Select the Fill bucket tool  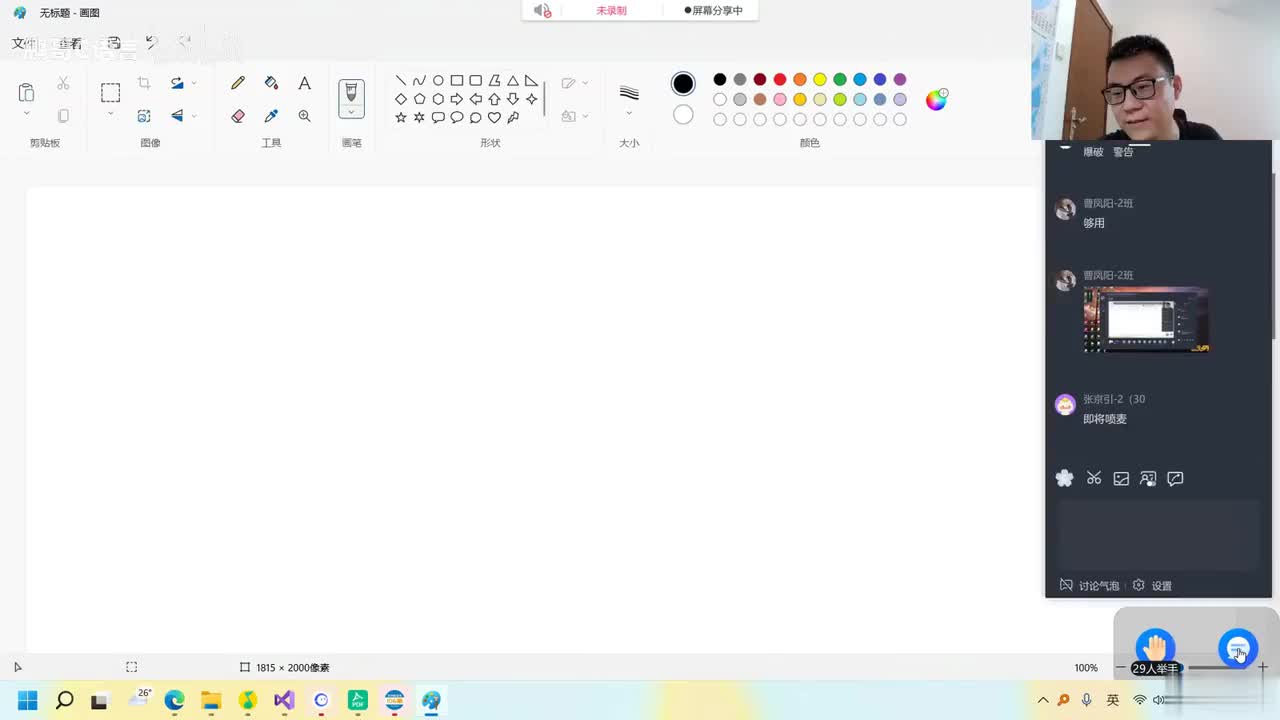[271, 83]
